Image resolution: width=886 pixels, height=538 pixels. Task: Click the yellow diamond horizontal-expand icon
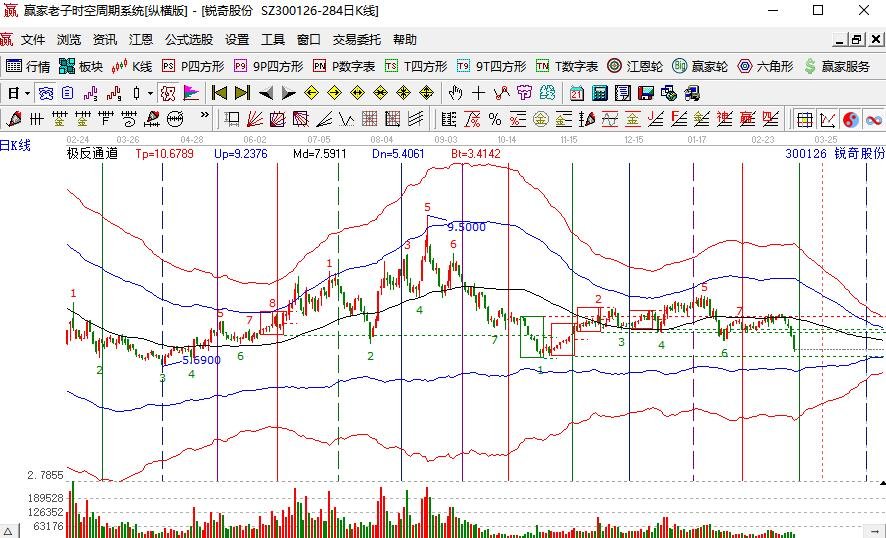358,93
